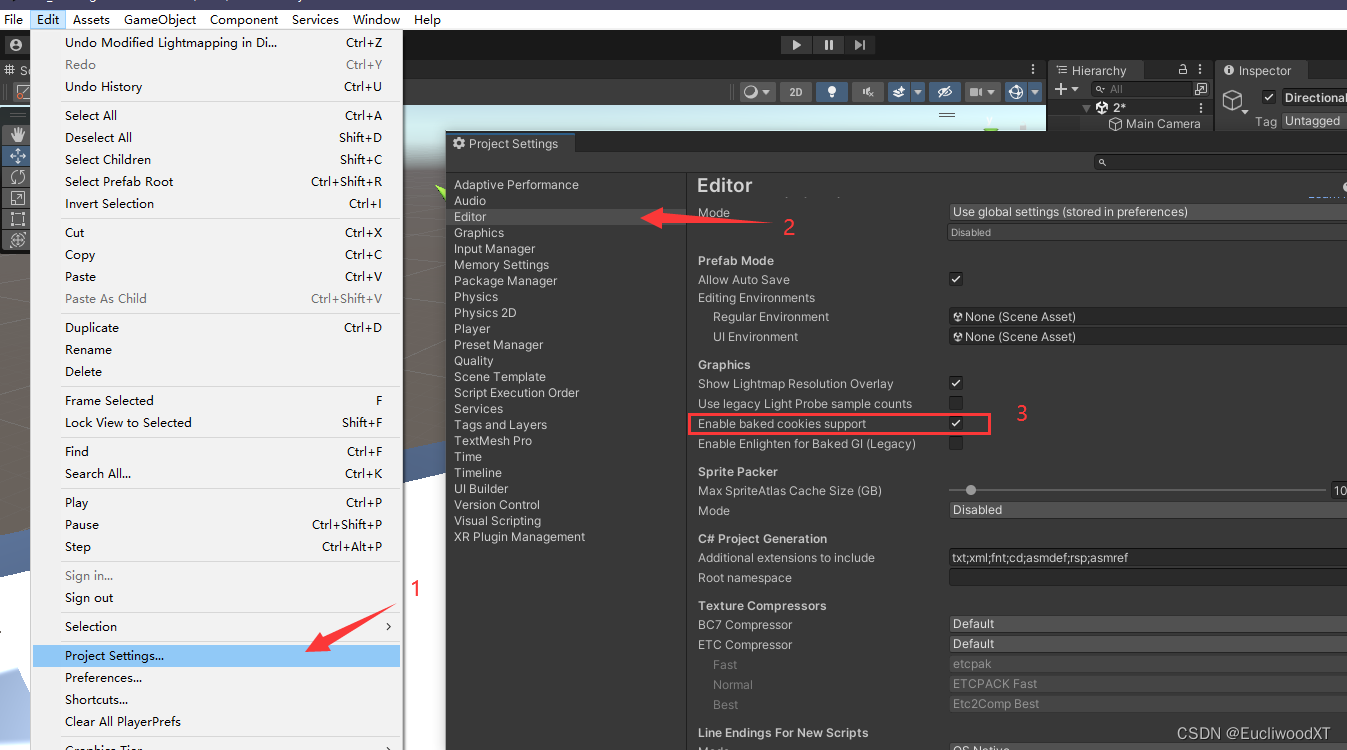Image resolution: width=1347 pixels, height=750 pixels.
Task: Toggle scene effects (skybox, fog) icon
Action: [899, 92]
